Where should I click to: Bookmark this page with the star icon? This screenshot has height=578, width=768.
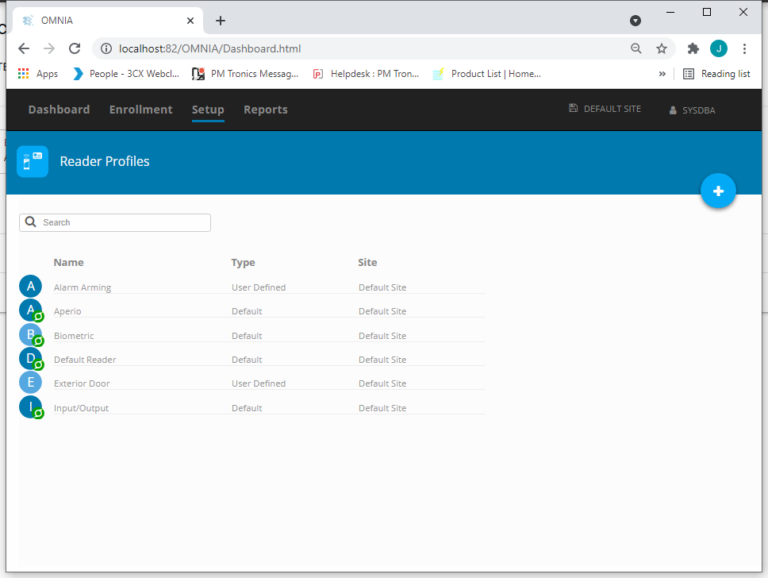coord(661,48)
